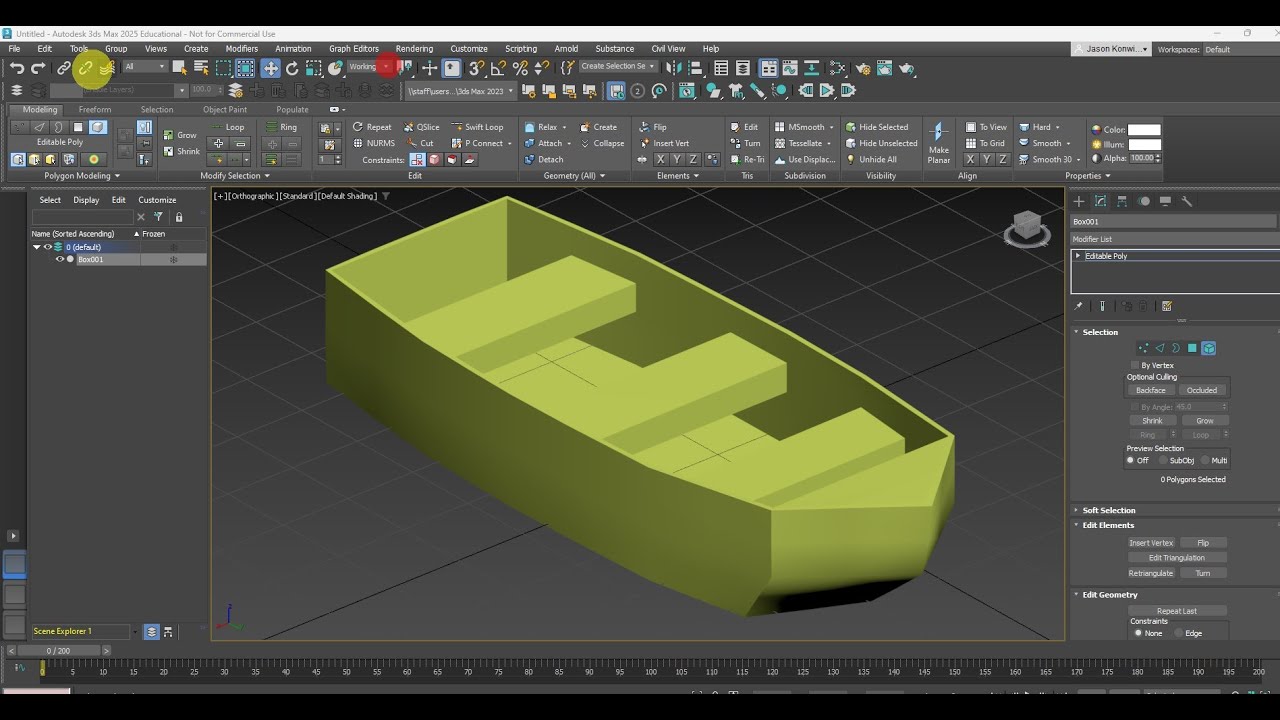Click the QSlice tool

click(x=421, y=127)
